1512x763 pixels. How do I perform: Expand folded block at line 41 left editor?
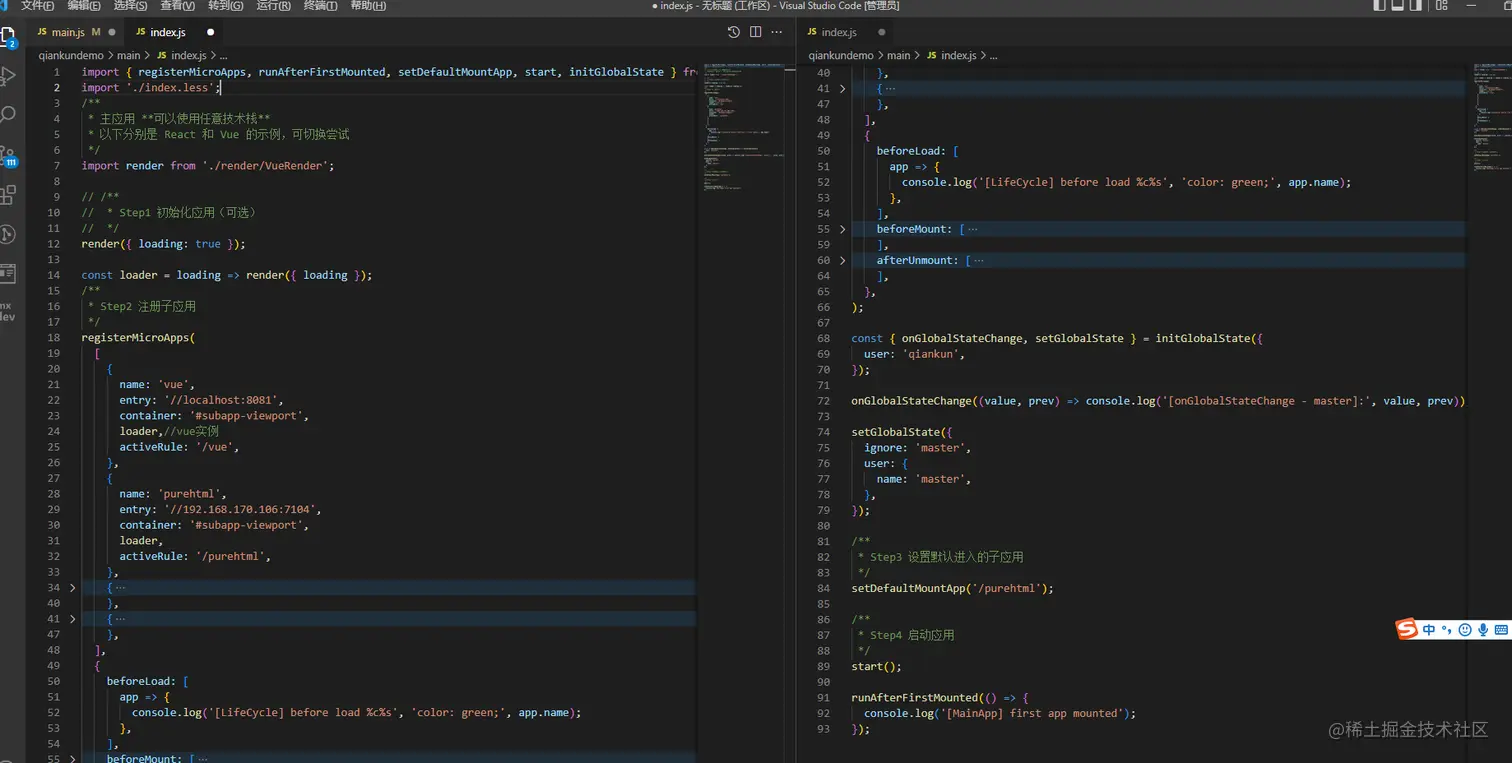tap(72, 619)
